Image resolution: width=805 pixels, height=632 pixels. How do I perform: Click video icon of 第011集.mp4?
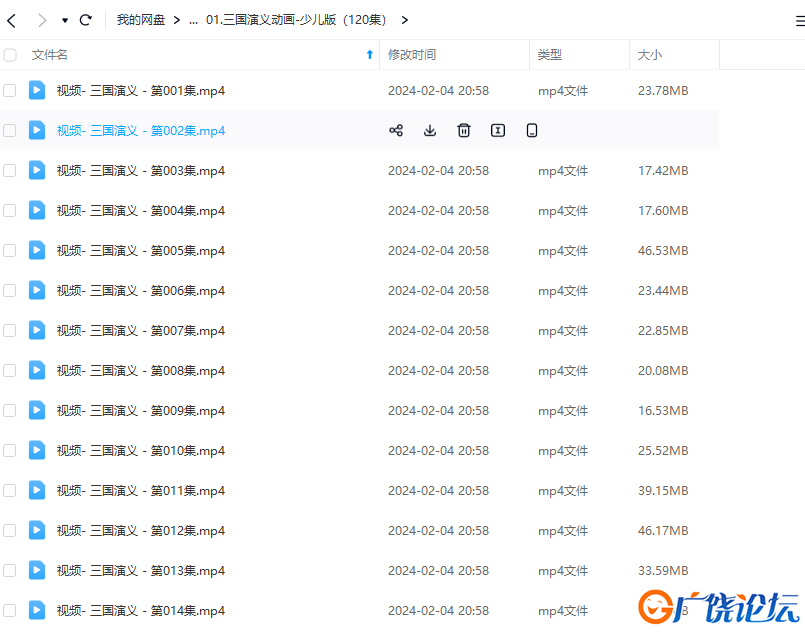[36, 491]
